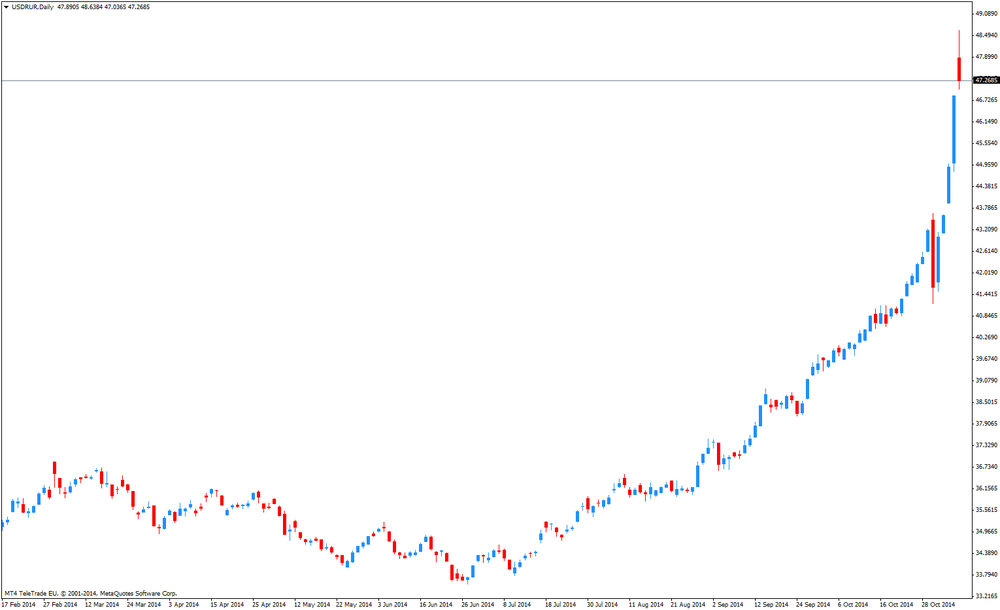Click date label 16 Oct 2014
The image size is (1000, 610).
(896, 604)
